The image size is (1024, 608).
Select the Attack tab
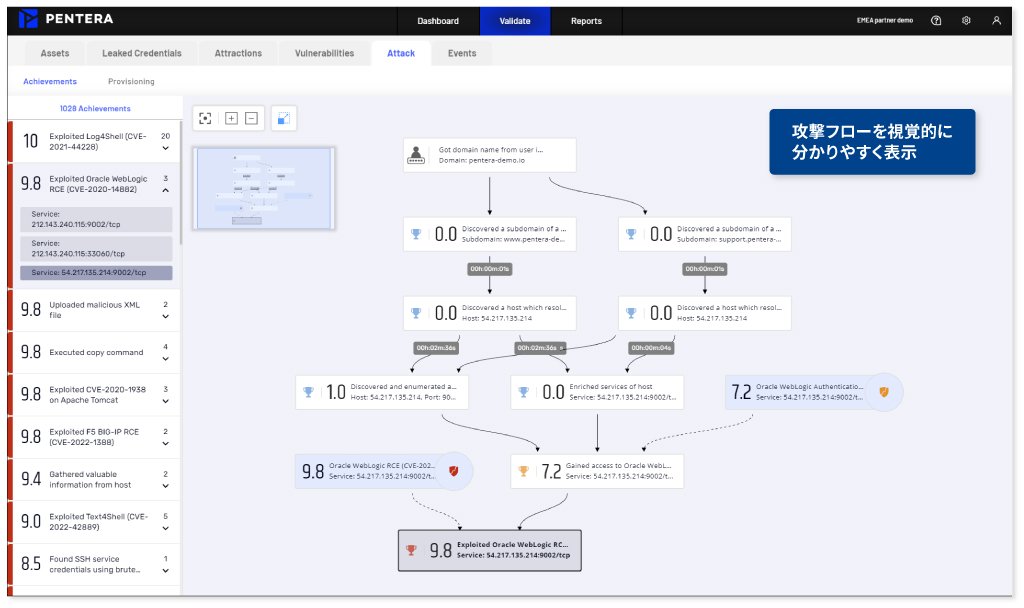click(401, 54)
